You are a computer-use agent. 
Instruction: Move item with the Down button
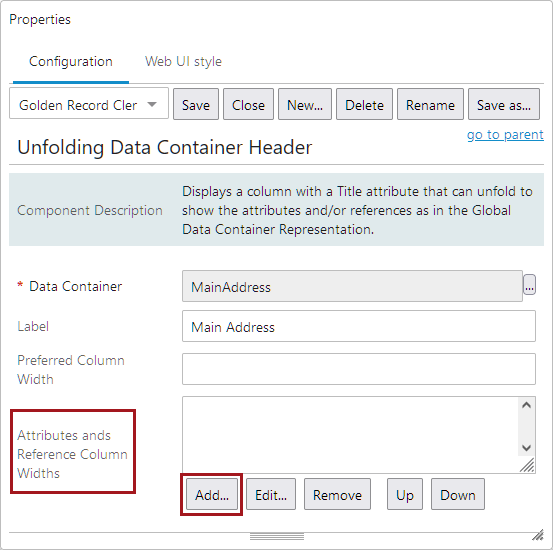point(458,495)
